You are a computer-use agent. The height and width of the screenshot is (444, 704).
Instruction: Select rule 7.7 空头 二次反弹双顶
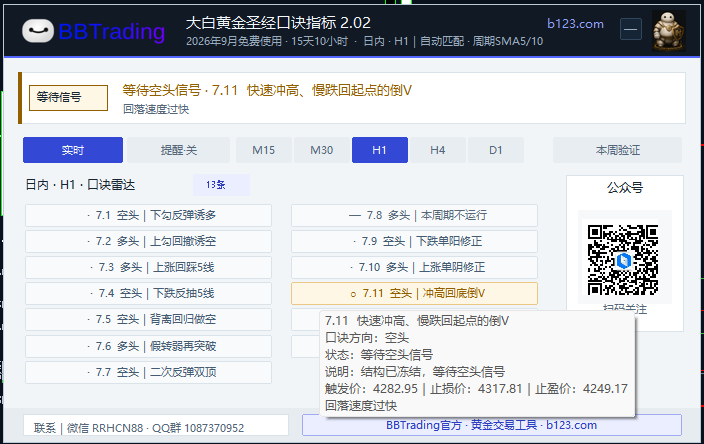pyautogui.click(x=149, y=373)
